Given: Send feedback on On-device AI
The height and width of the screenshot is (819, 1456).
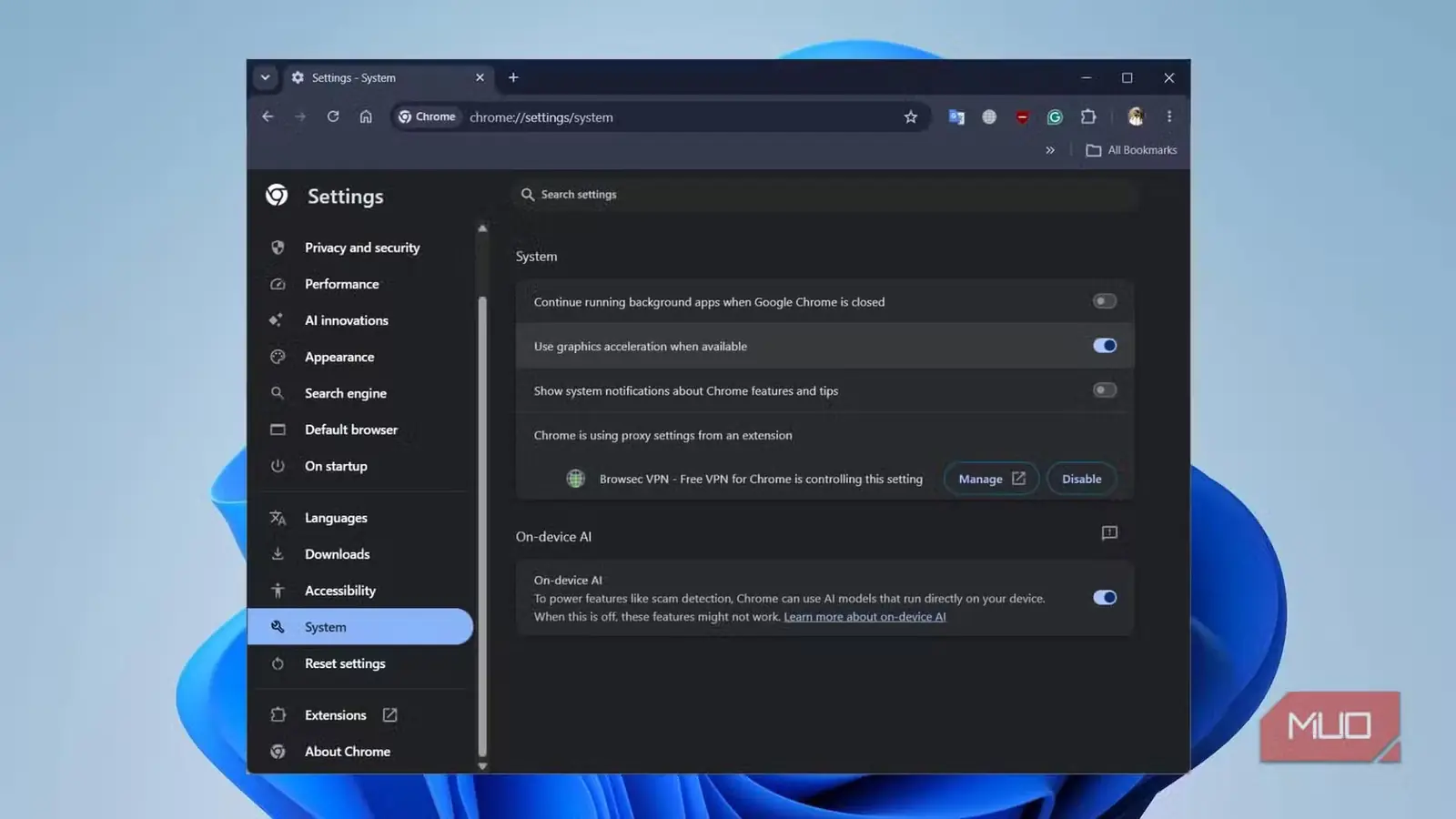Looking at the screenshot, I should (x=1109, y=533).
